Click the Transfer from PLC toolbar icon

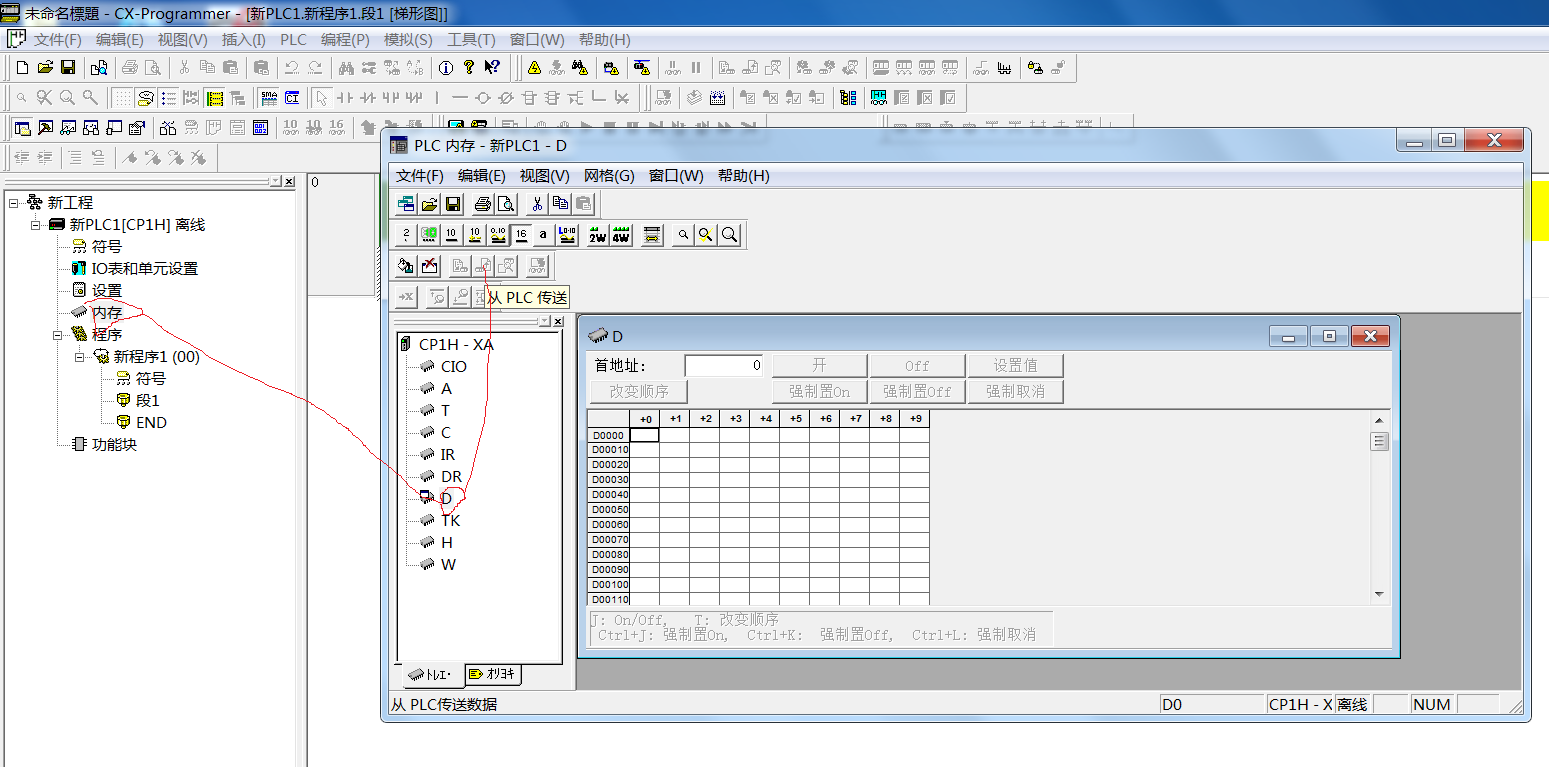click(x=483, y=266)
